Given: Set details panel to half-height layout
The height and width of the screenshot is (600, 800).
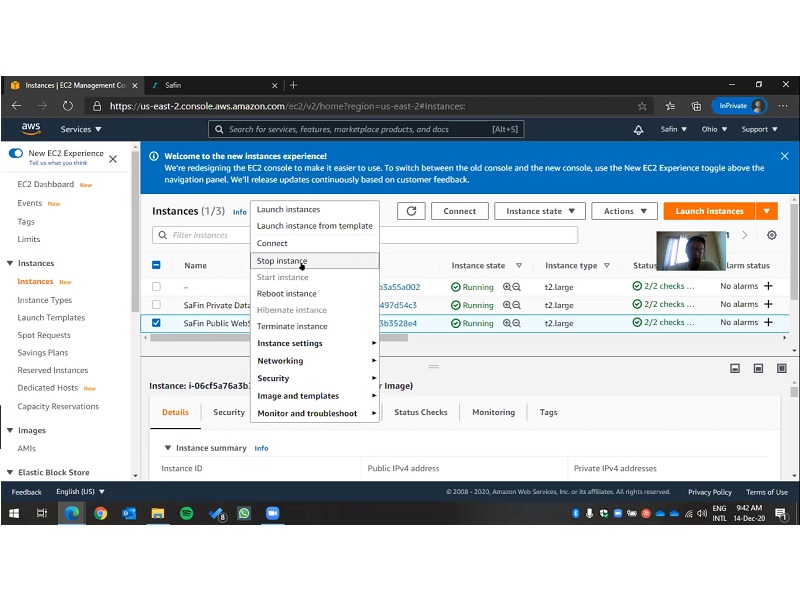Looking at the screenshot, I should pyautogui.click(x=758, y=368).
